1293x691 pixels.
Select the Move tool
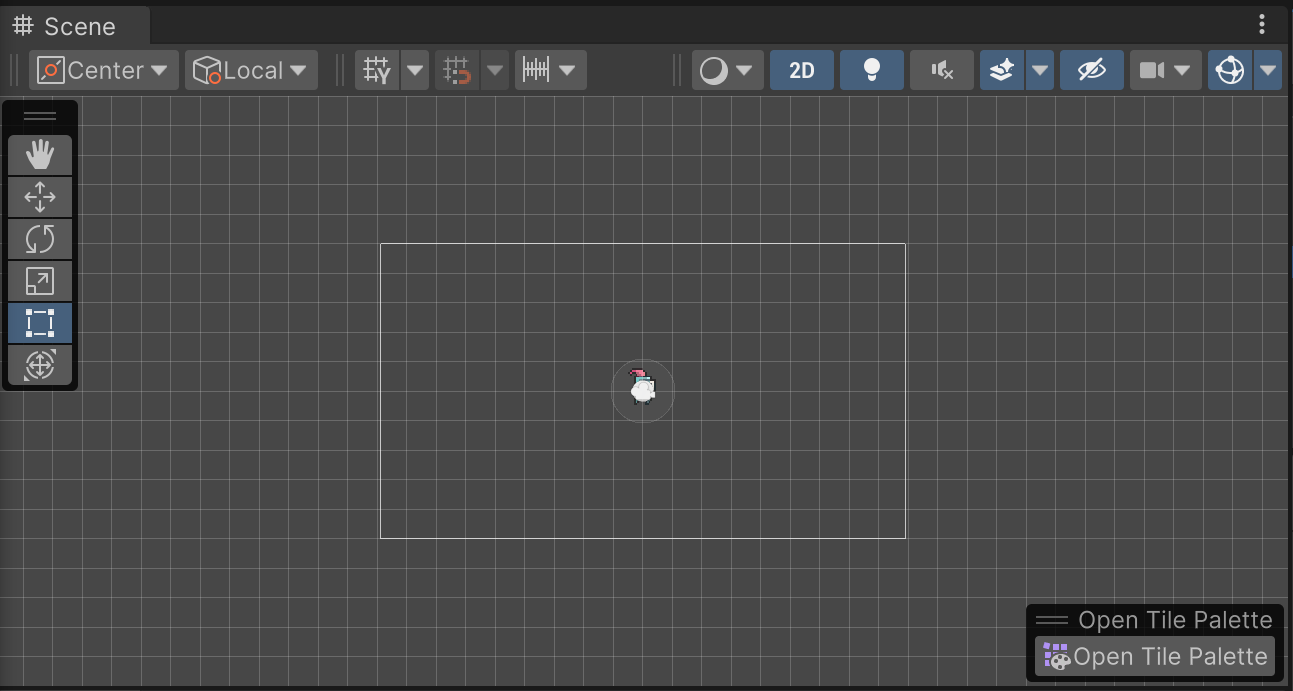[40, 197]
